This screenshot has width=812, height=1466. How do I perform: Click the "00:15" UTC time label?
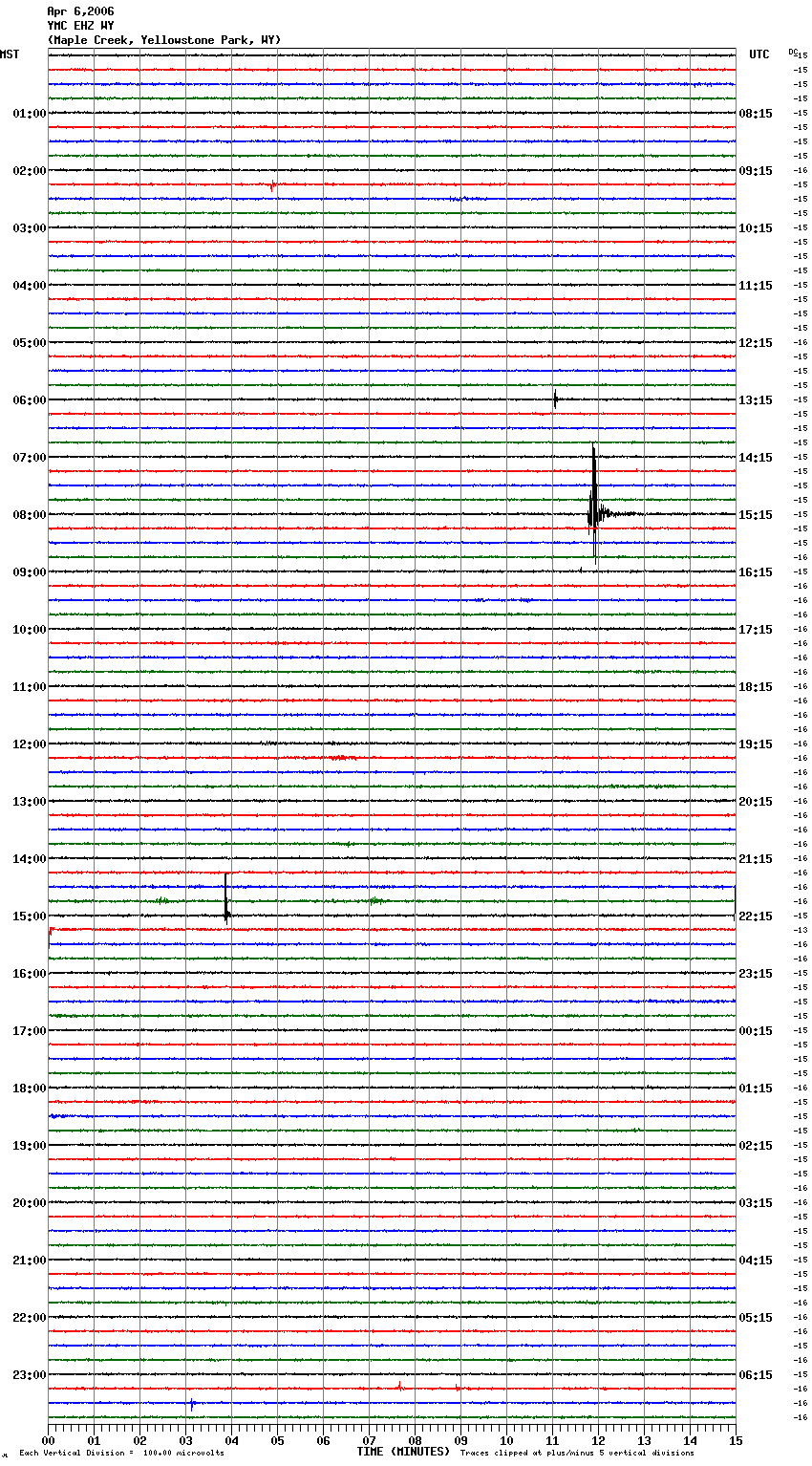(x=756, y=1031)
